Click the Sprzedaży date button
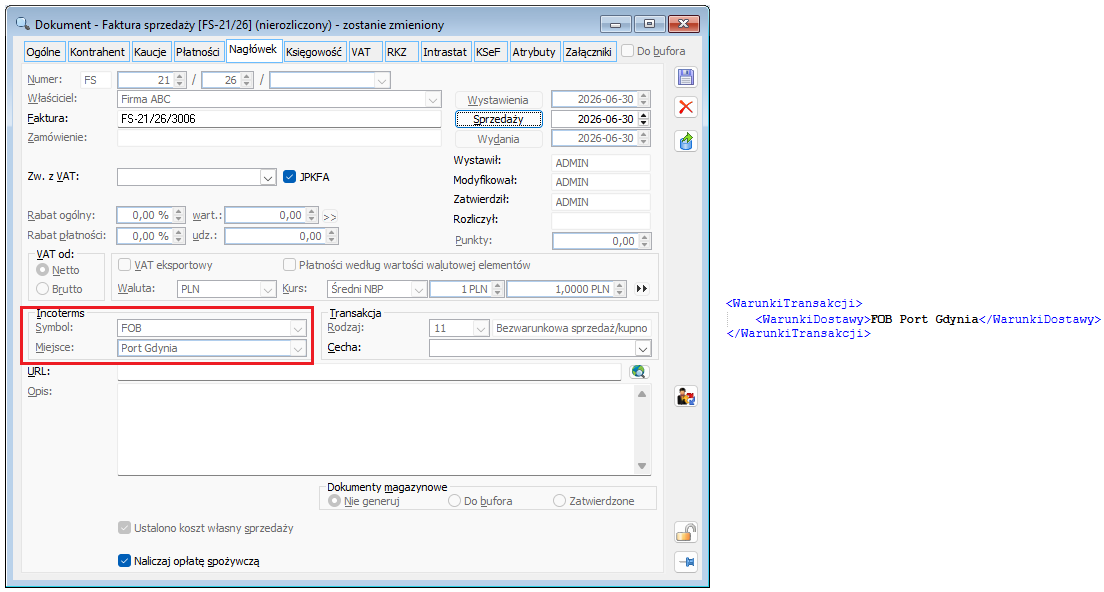Image resolution: width=1104 pixels, height=592 pixels. tap(498, 119)
